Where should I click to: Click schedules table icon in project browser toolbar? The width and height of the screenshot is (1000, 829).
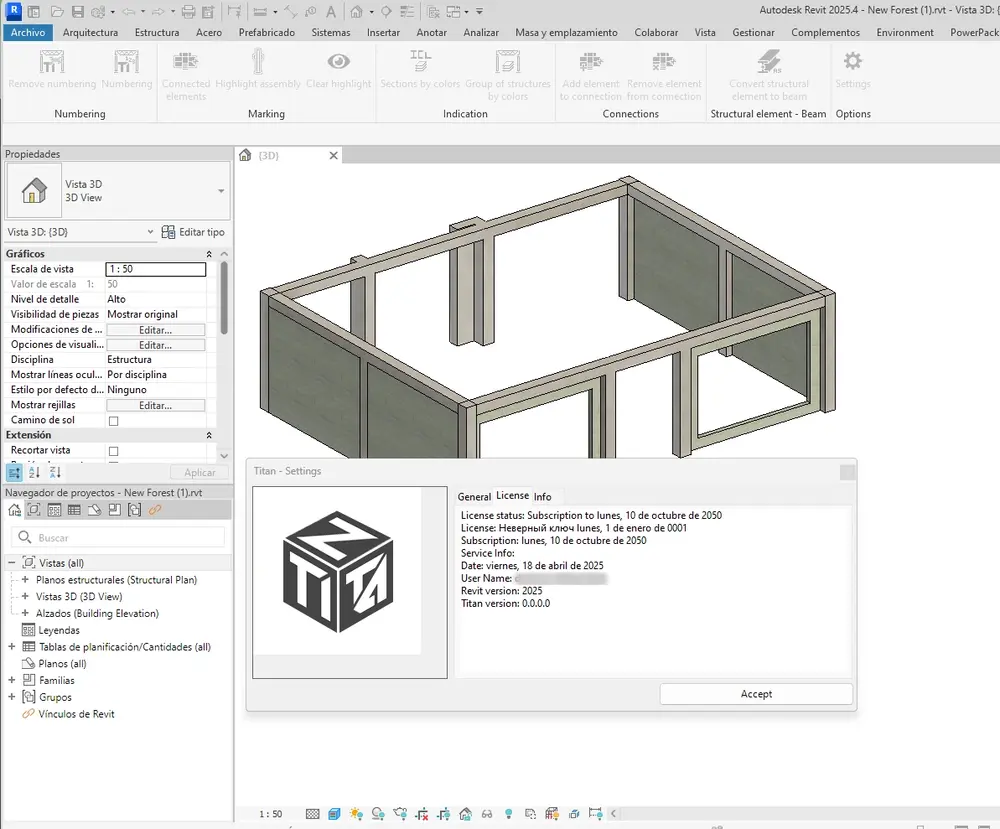(x=74, y=510)
